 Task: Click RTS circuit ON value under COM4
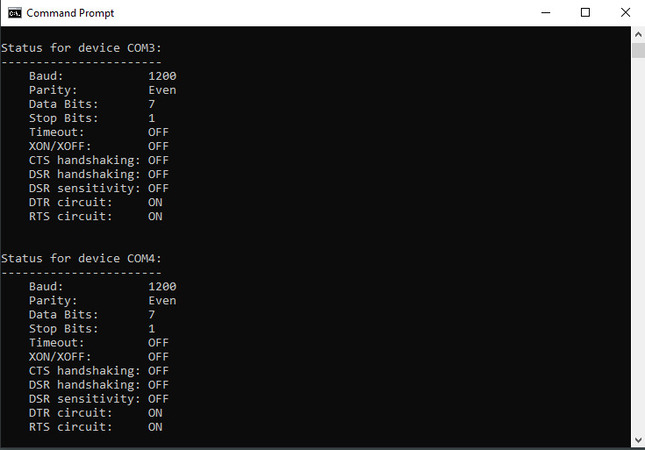pos(155,427)
